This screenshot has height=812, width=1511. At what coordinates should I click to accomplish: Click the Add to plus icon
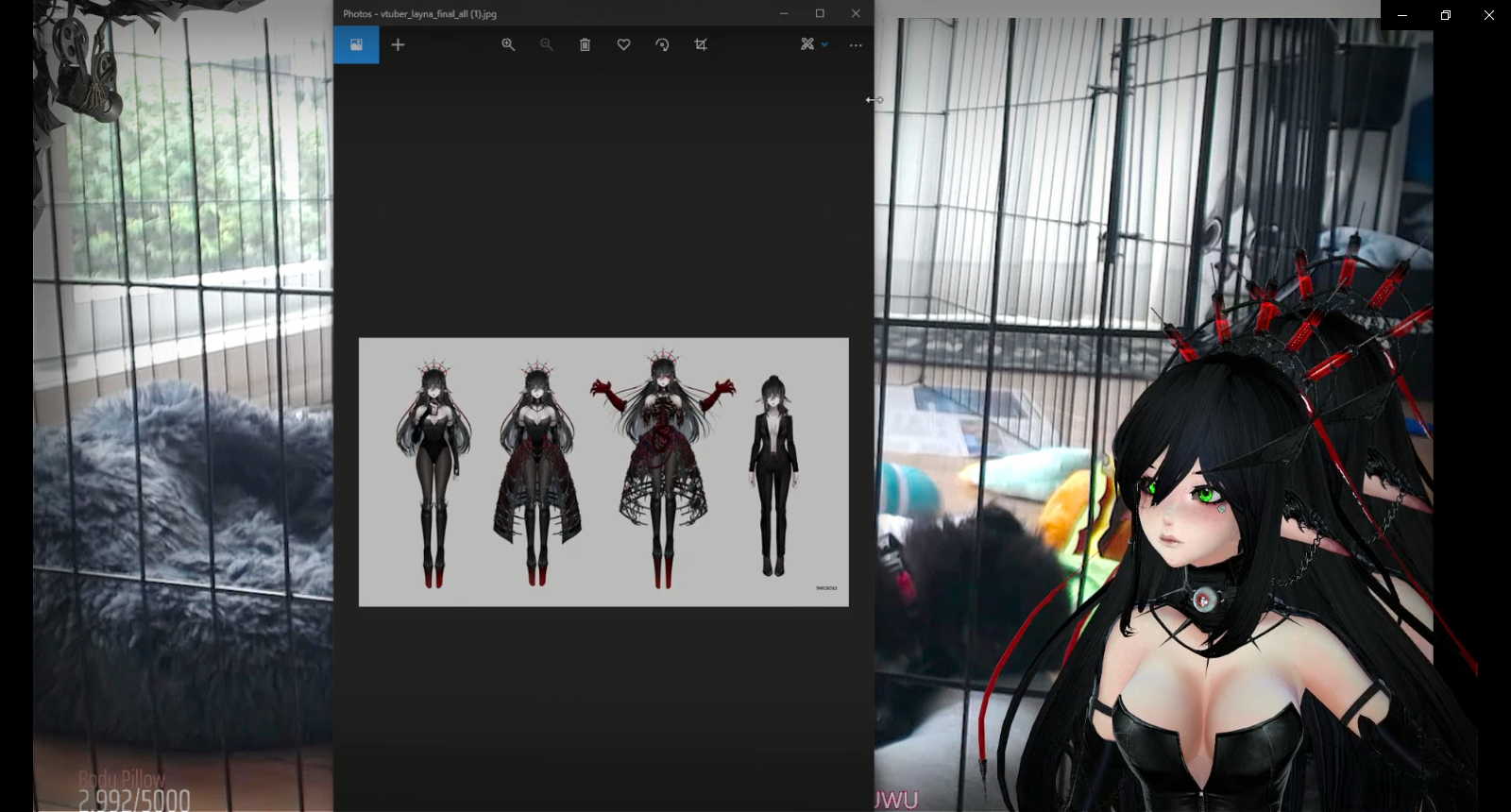click(x=398, y=44)
